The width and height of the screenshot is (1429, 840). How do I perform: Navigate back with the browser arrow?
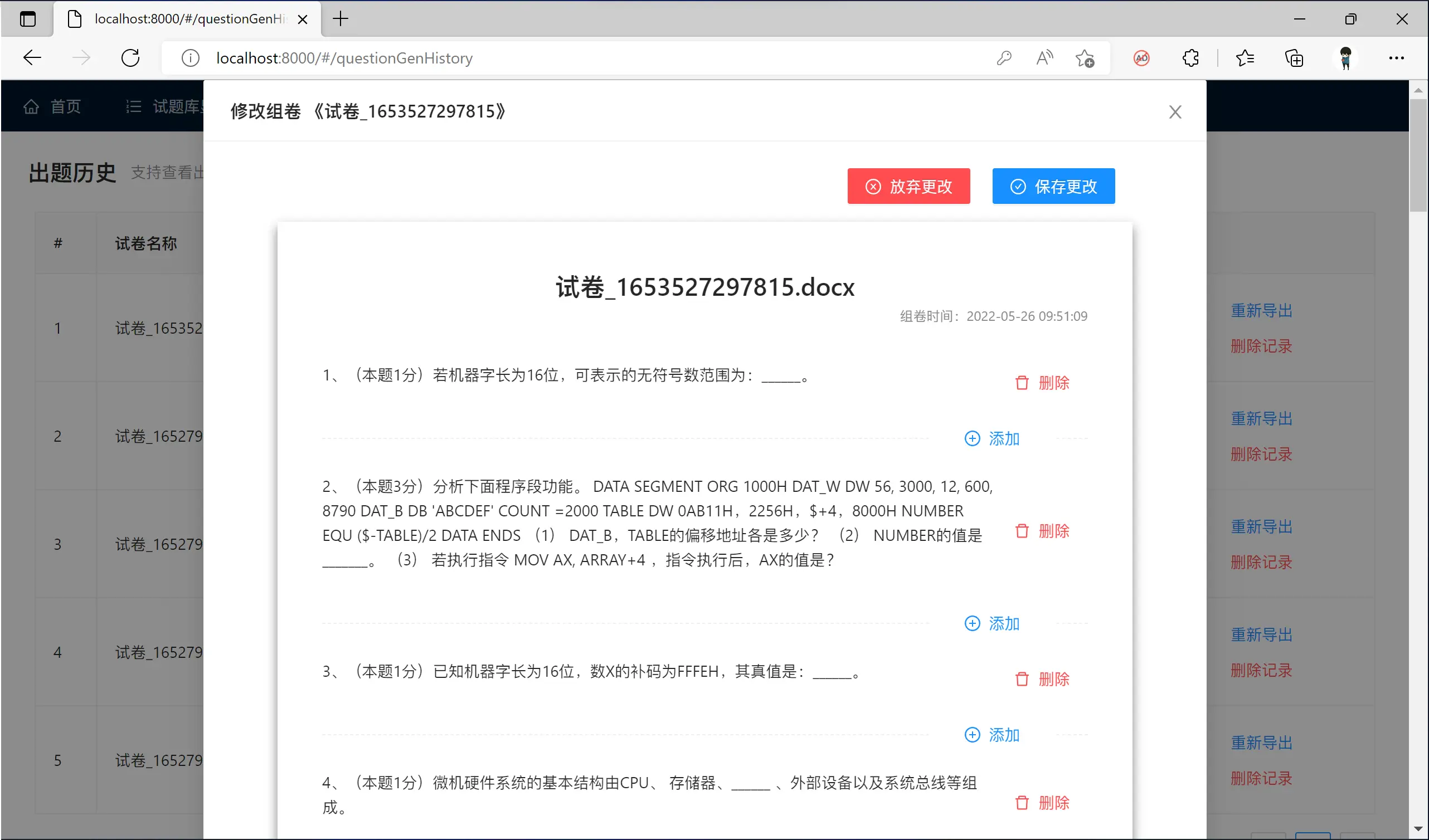pos(32,57)
